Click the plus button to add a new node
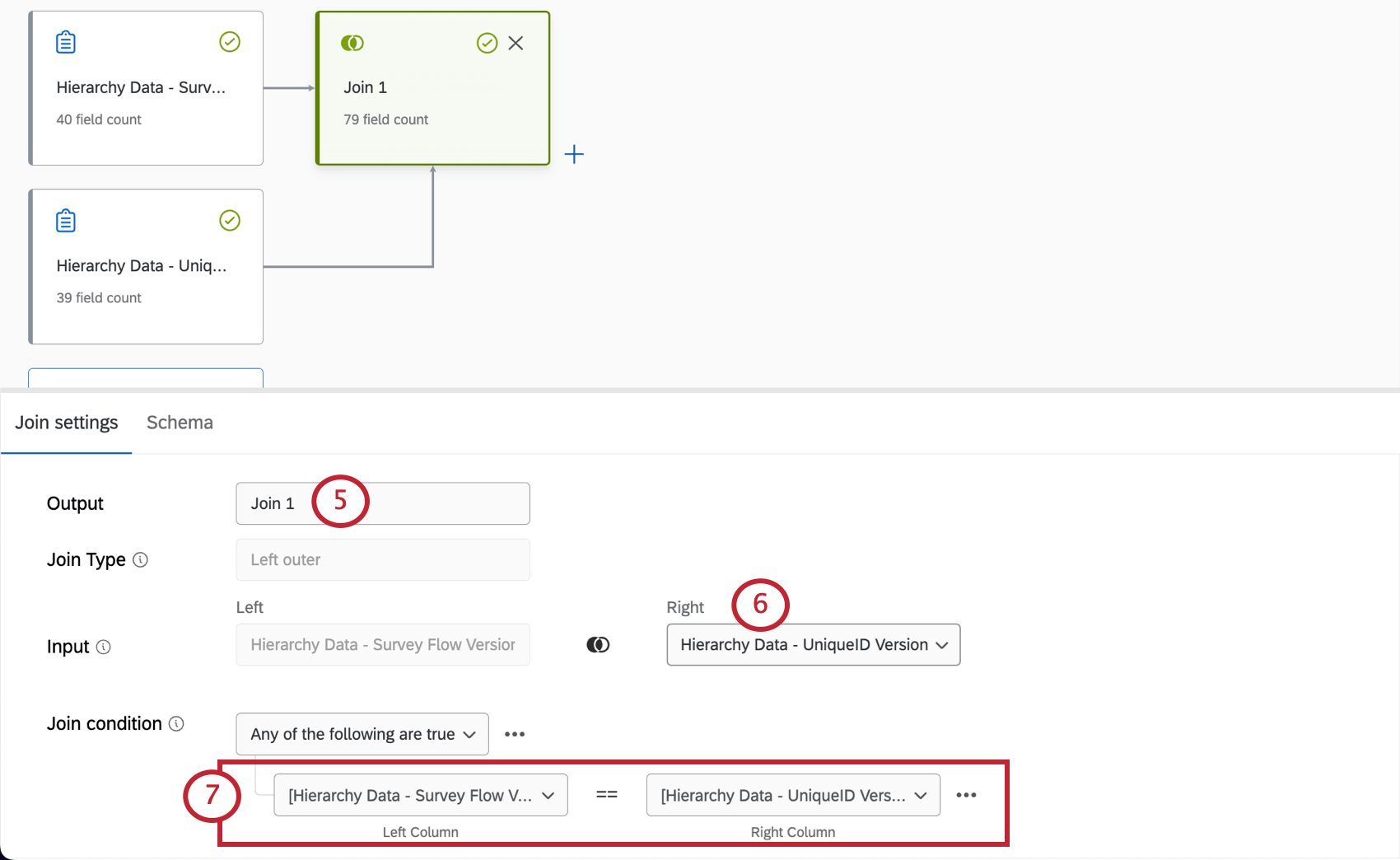 tap(574, 153)
